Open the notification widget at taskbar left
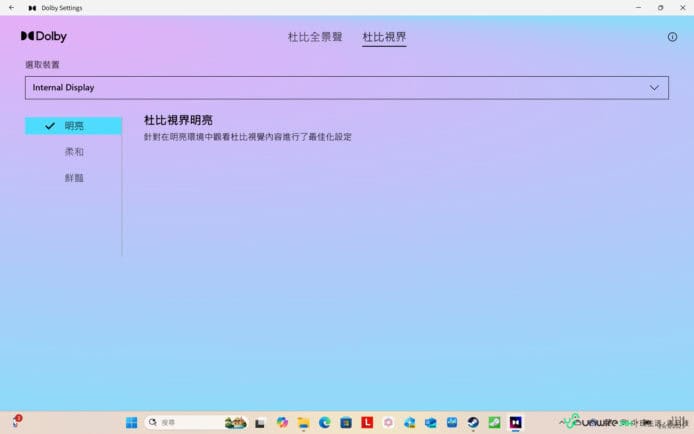This screenshot has width=694, height=434. click(16, 422)
